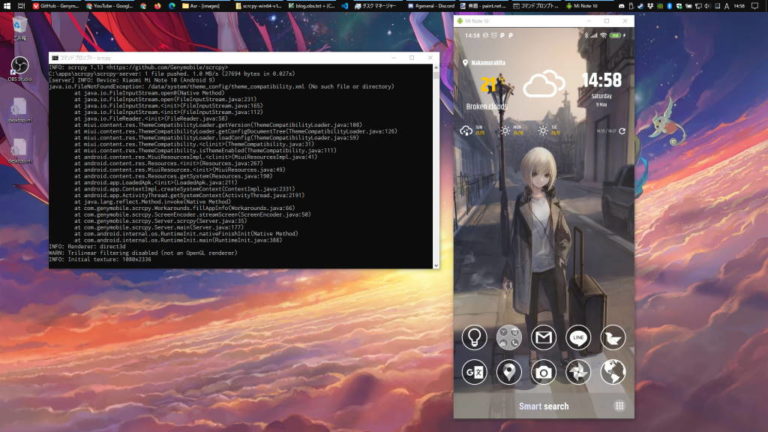Click the 'INFO: Renderer: direct3d' line
This screenshot has height=432, width=768.
click(x=88, y=247)
